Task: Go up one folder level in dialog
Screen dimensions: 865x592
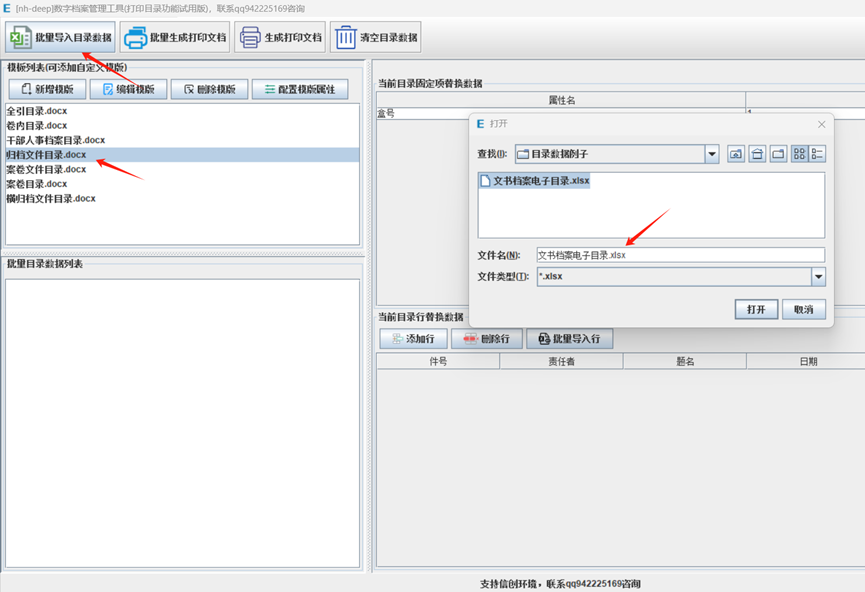Action: pos(736,154)
